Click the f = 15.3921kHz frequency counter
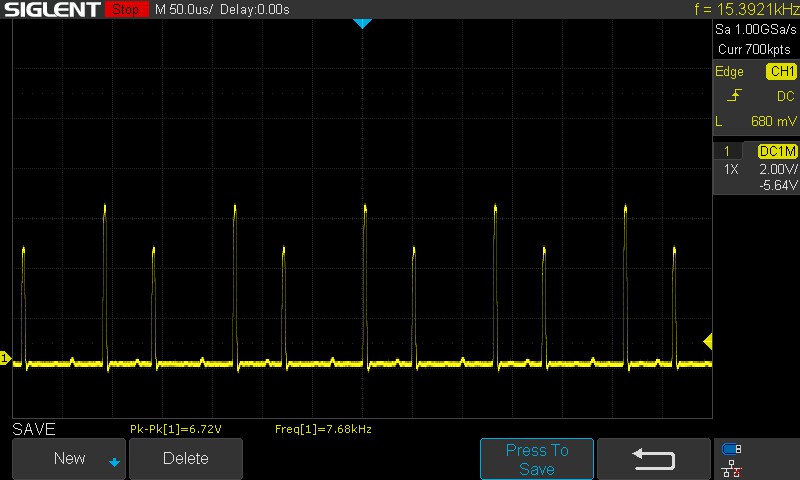 pyautogui.click(x=746, y=9)
